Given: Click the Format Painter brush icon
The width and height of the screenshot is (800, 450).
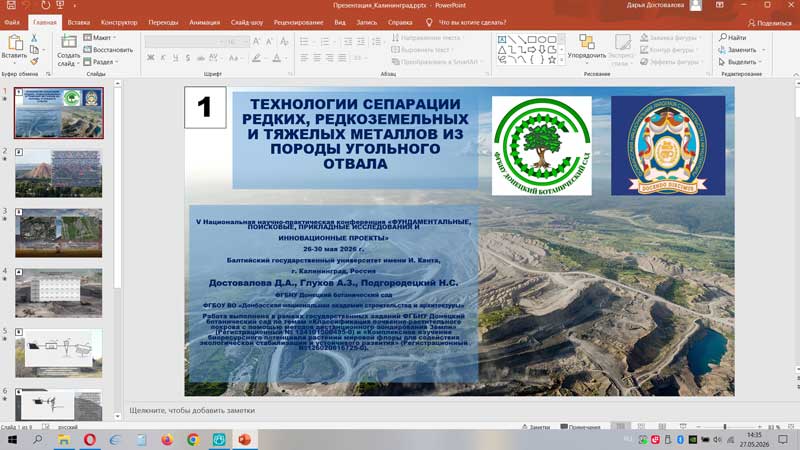Looking at the screenshot, I should (34, 61).
